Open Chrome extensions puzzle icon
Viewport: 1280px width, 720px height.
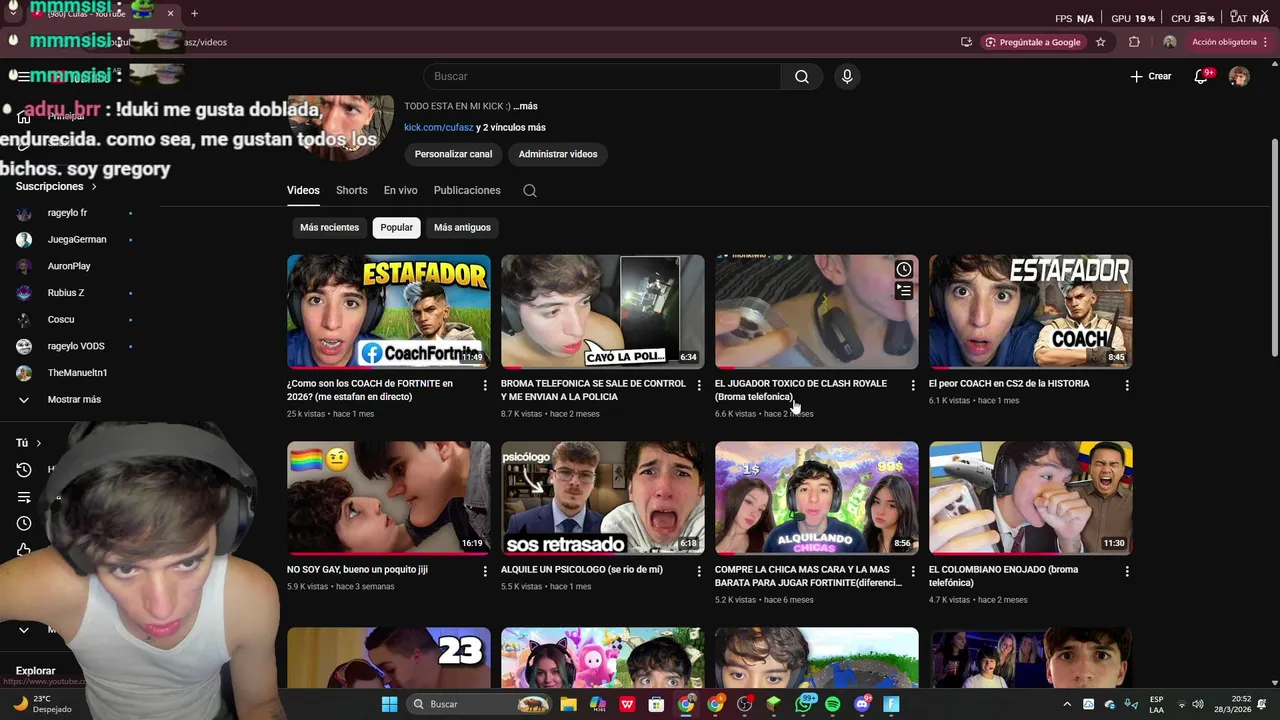(x=1134, y=42)
